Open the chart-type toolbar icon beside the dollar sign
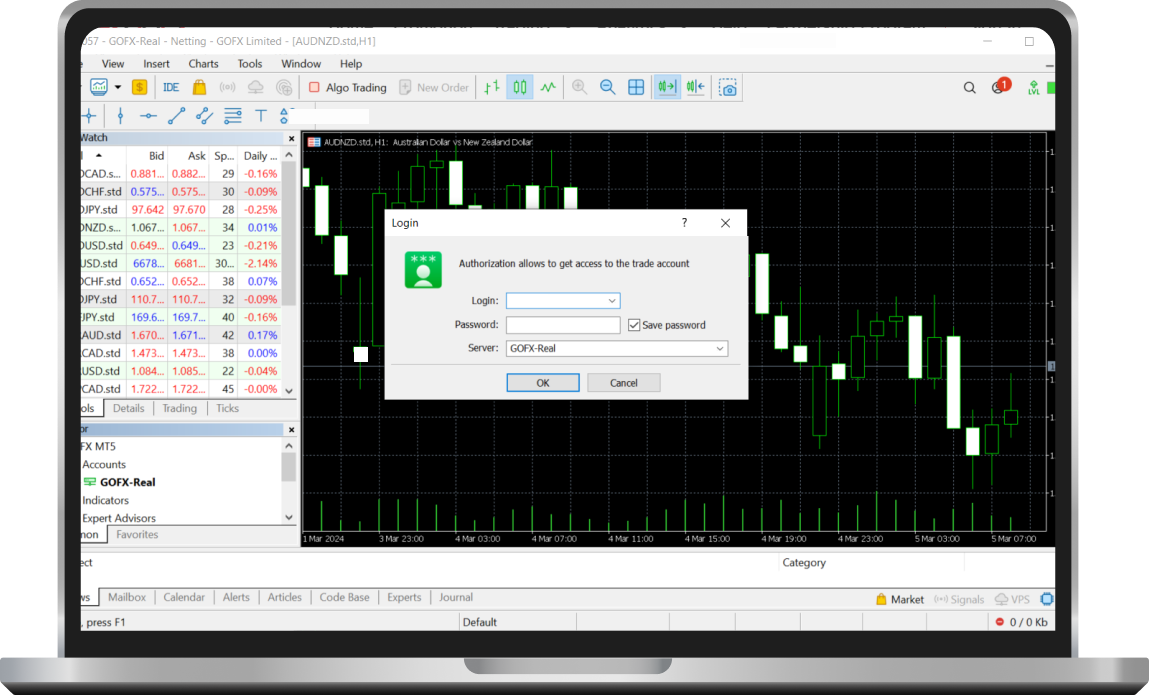This screenshot has height=696, width=1149. coord(98,87)
